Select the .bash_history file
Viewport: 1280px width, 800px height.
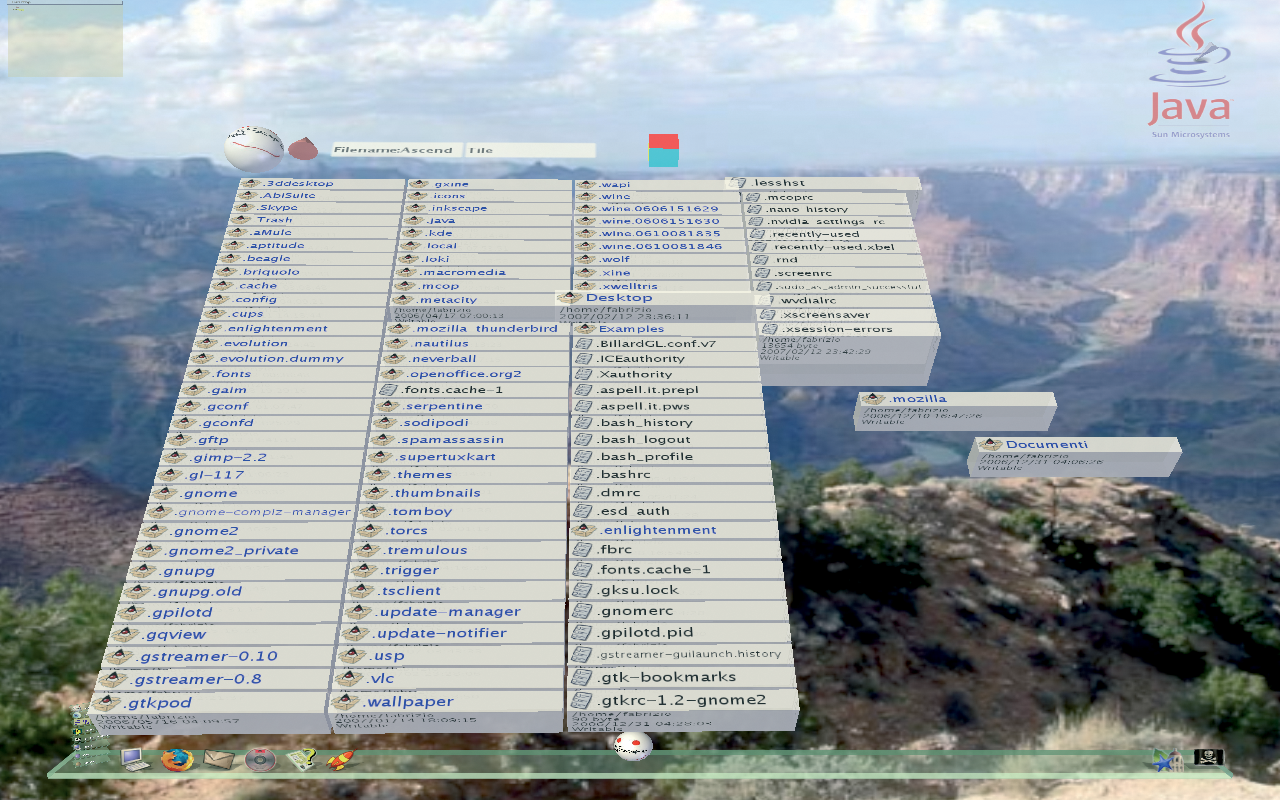(x=669, y=423)
